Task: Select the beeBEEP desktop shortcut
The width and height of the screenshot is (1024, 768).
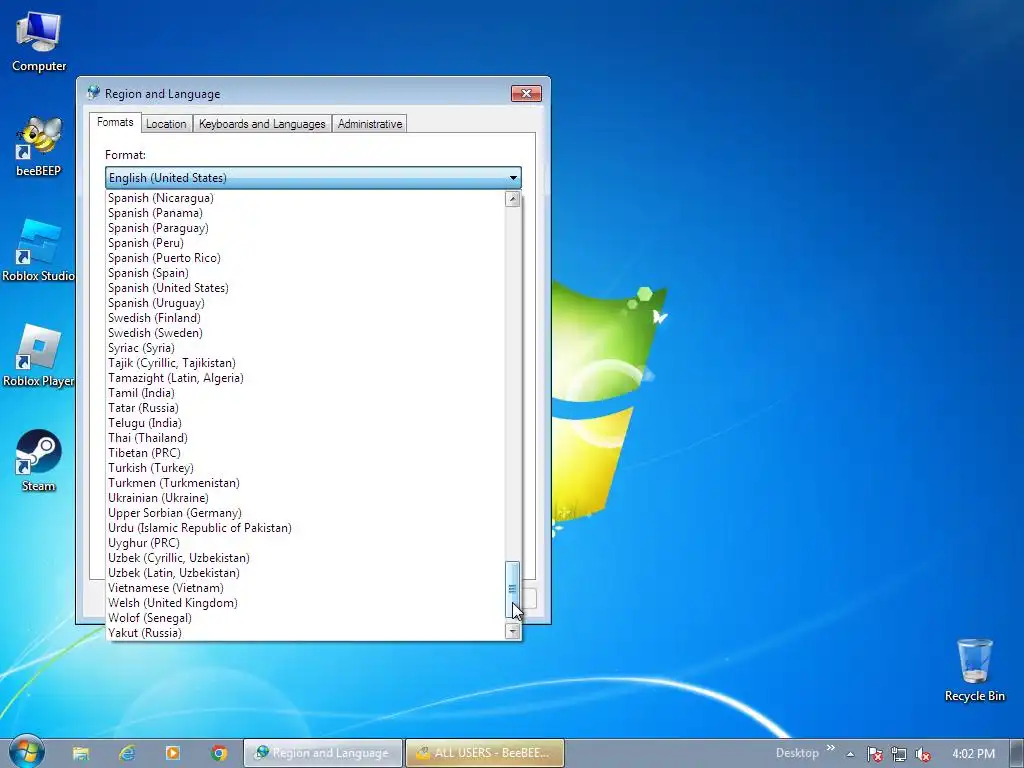Action: [39, 146]
